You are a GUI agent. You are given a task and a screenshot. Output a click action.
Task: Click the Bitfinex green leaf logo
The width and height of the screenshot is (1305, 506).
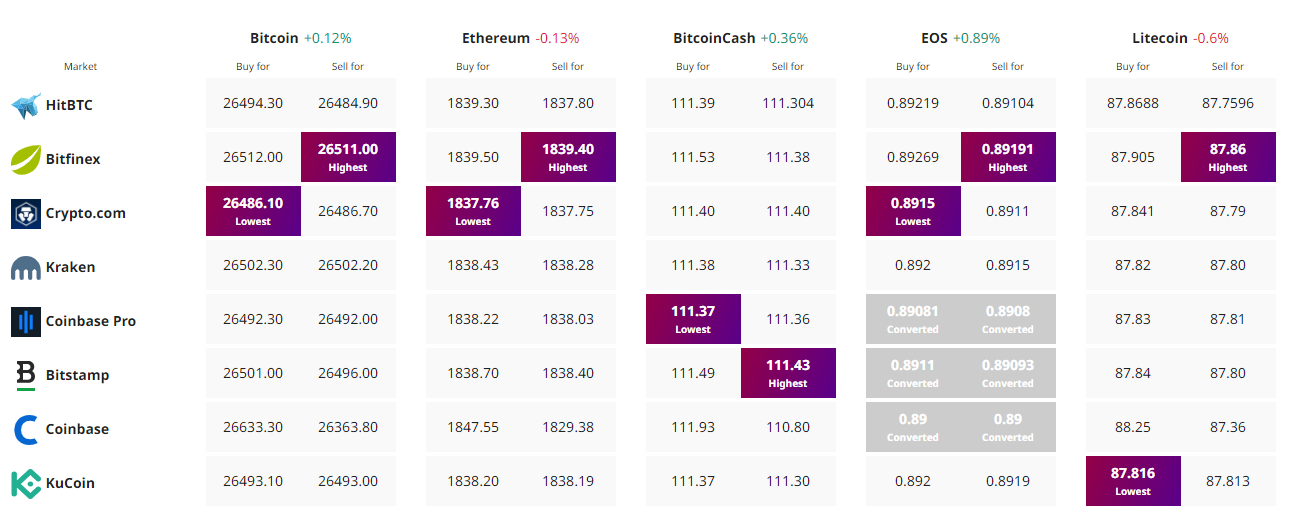pos(25,158)
